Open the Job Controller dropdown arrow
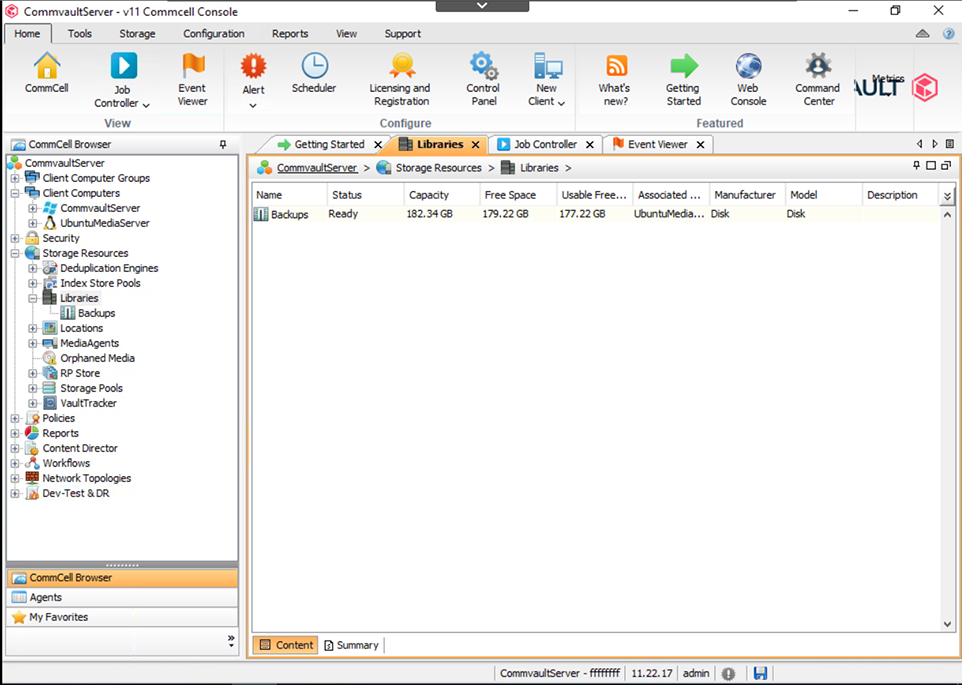 point(146,105)
